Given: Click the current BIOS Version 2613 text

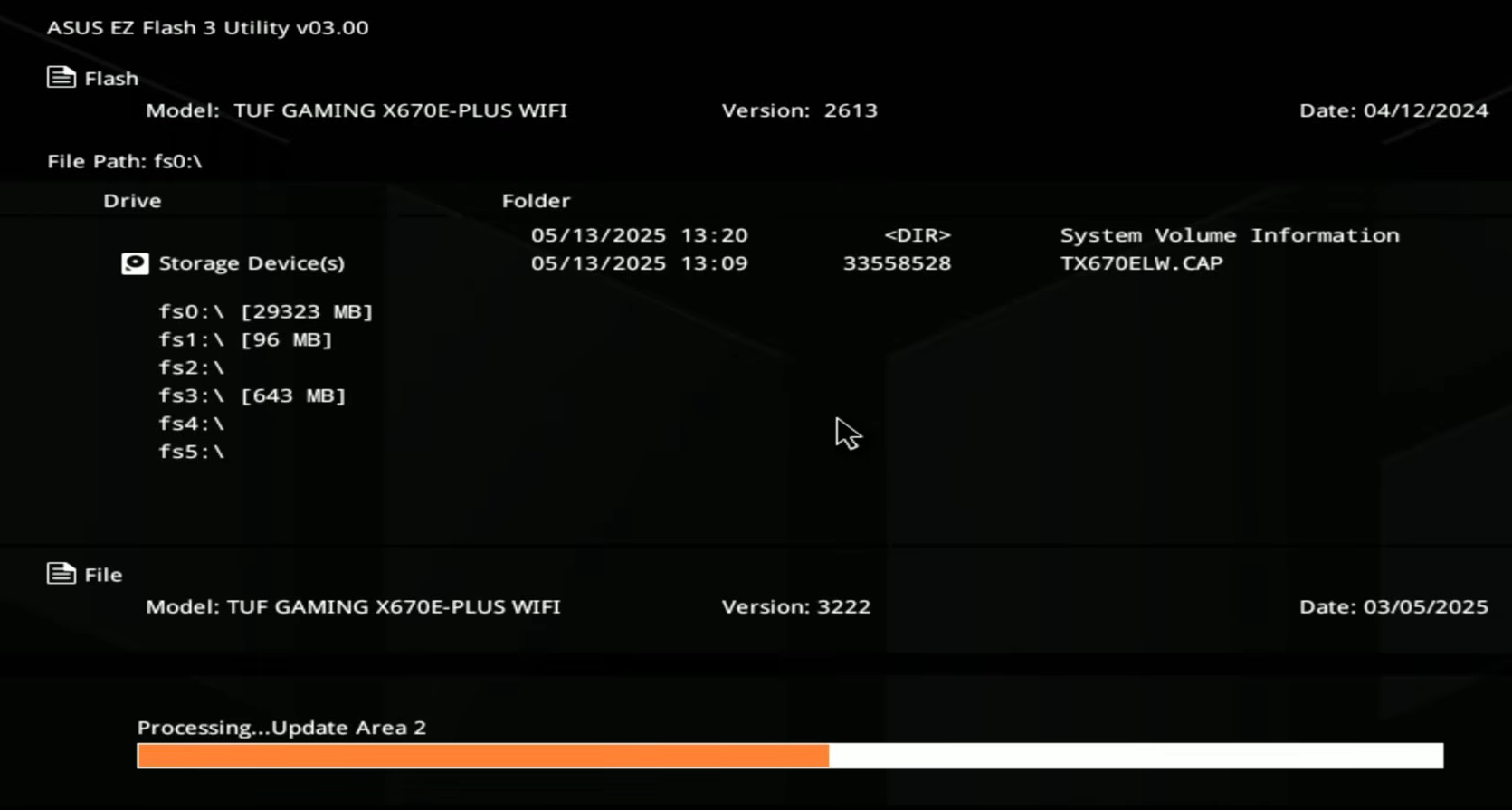Looking at the screenshot, I should coord(800,110).
